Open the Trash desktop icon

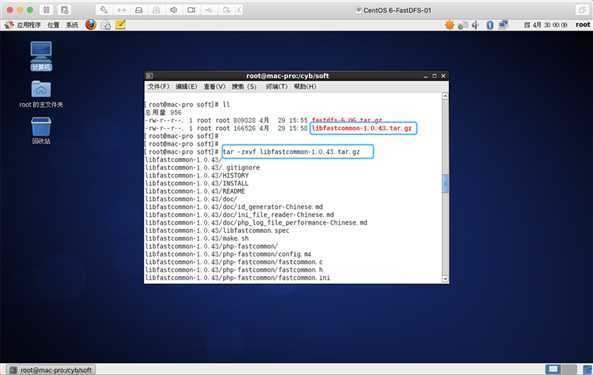(x=41, y=130)
